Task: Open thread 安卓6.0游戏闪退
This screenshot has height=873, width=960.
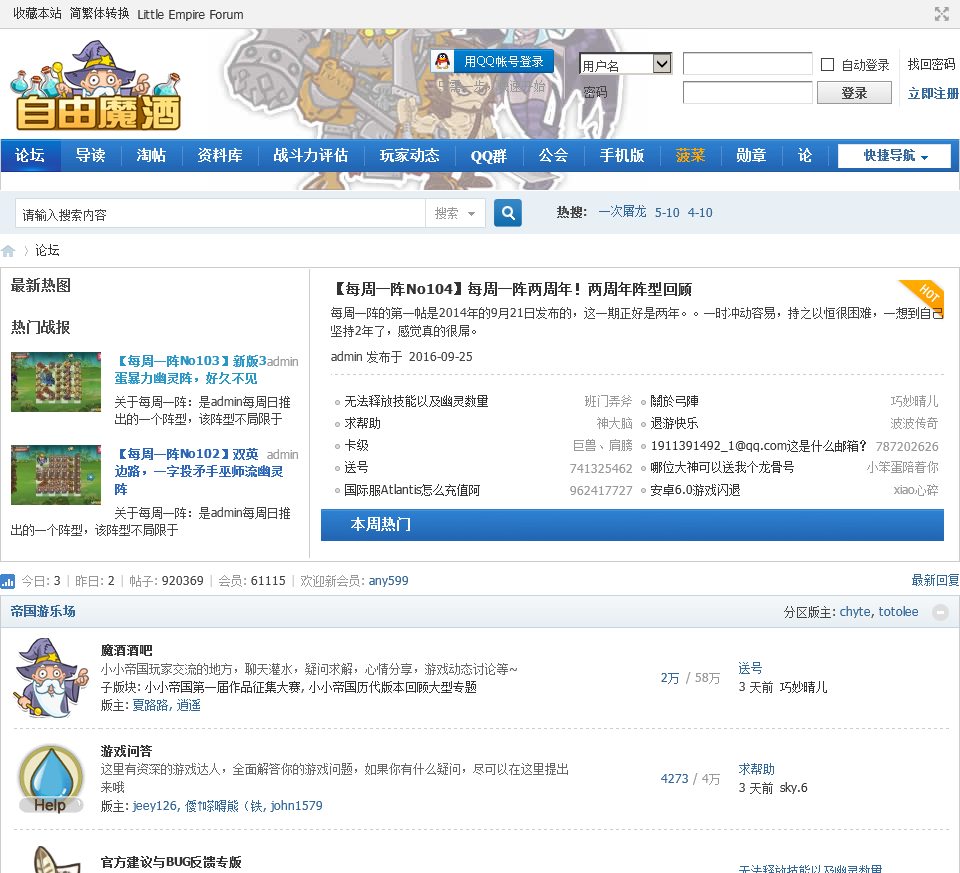Action: (x=695, y=490)
